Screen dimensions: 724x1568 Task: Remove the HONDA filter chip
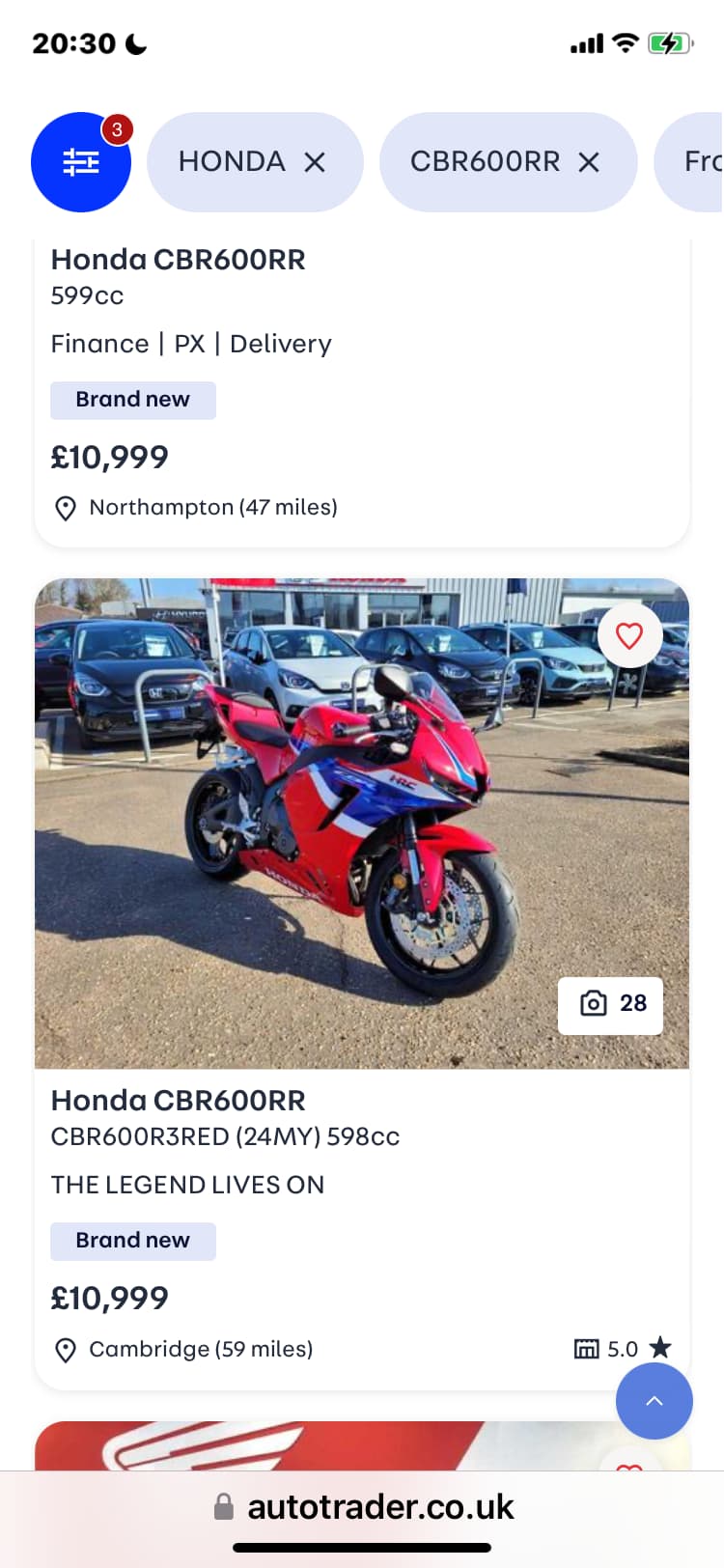coord(315,162)
